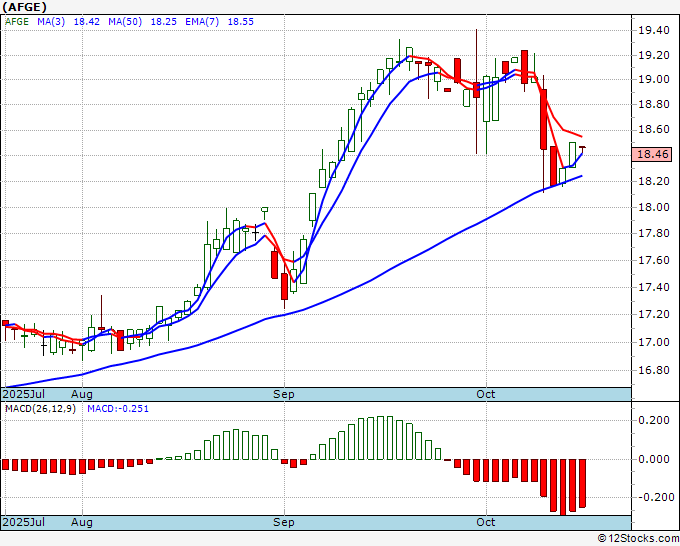Click Aug on price chart date axis

(82, 394)
